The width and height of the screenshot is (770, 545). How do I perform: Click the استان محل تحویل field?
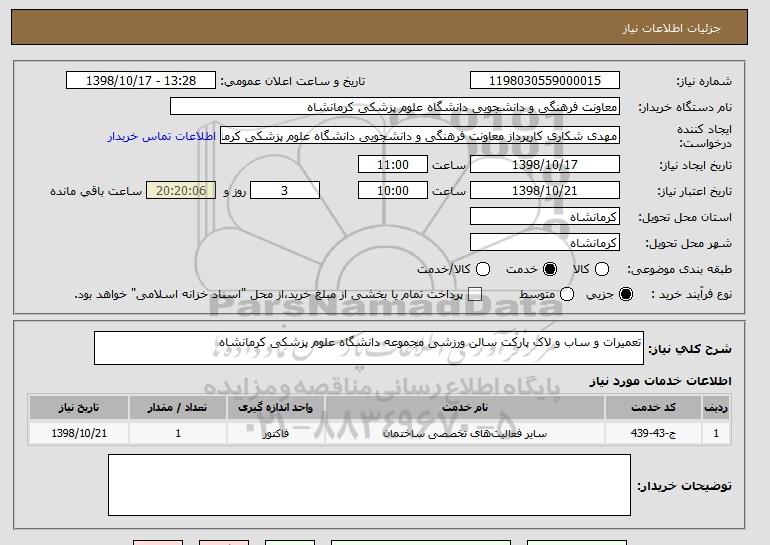[545, 217]
